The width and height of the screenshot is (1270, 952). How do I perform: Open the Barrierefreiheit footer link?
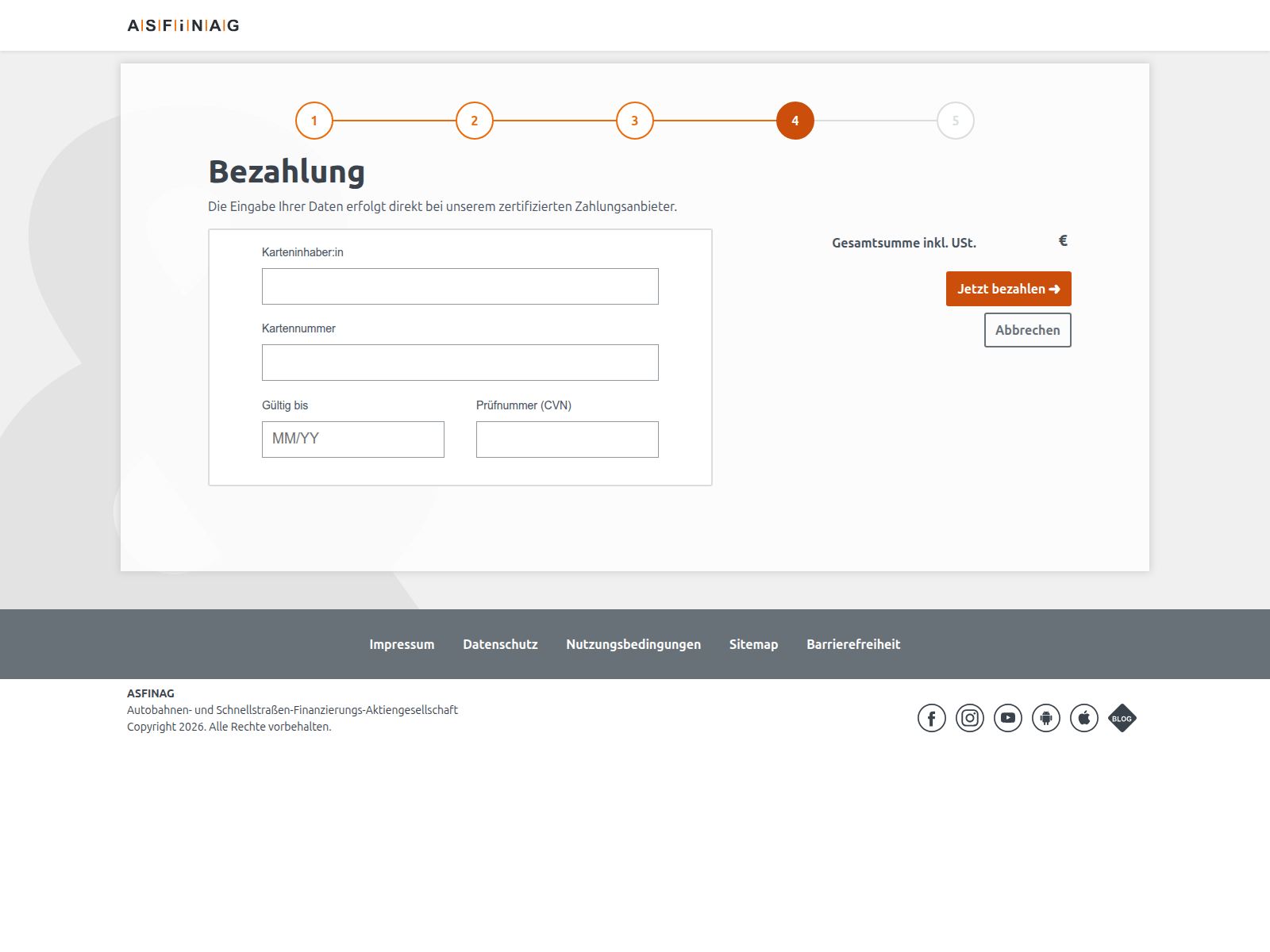(853, 644)
